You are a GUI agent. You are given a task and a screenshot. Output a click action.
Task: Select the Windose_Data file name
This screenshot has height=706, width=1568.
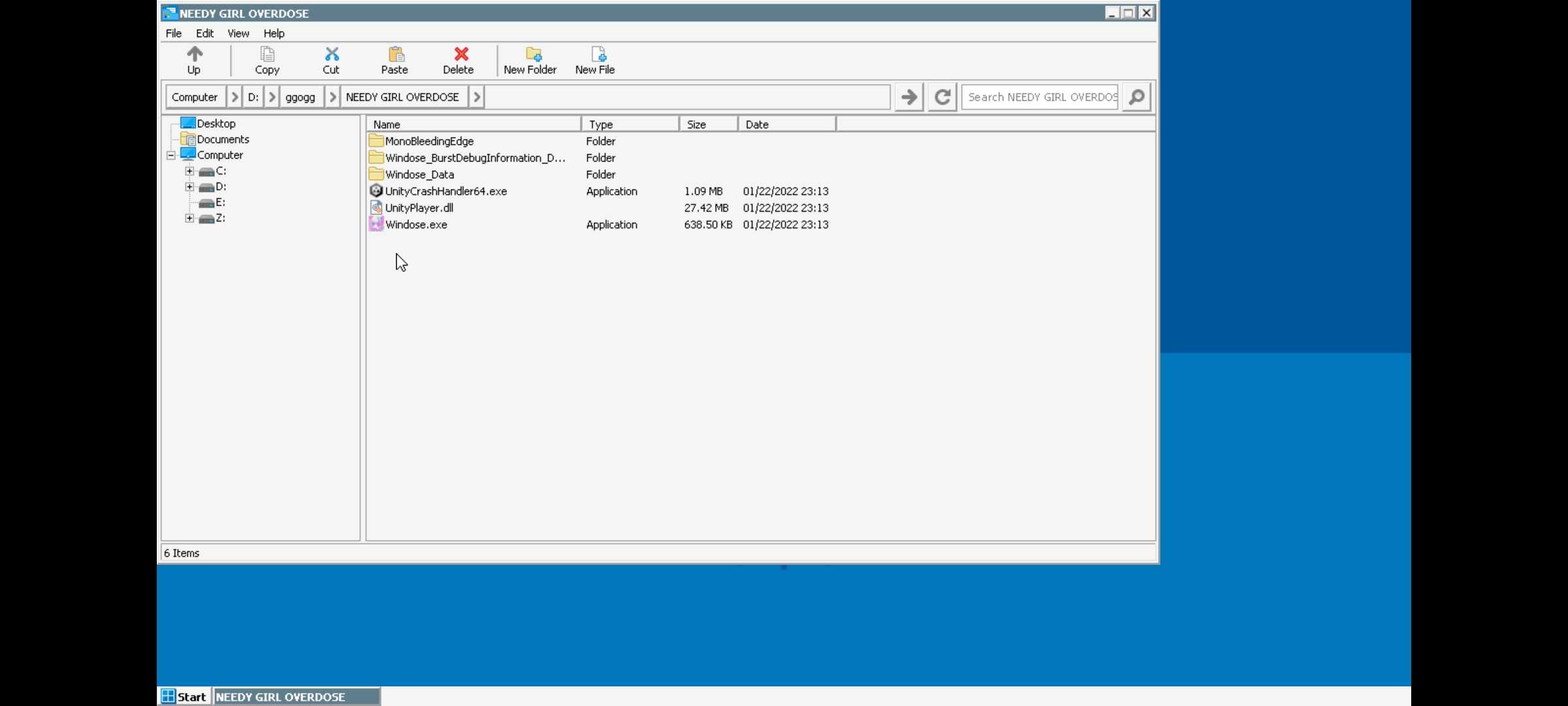click(419, 175)
